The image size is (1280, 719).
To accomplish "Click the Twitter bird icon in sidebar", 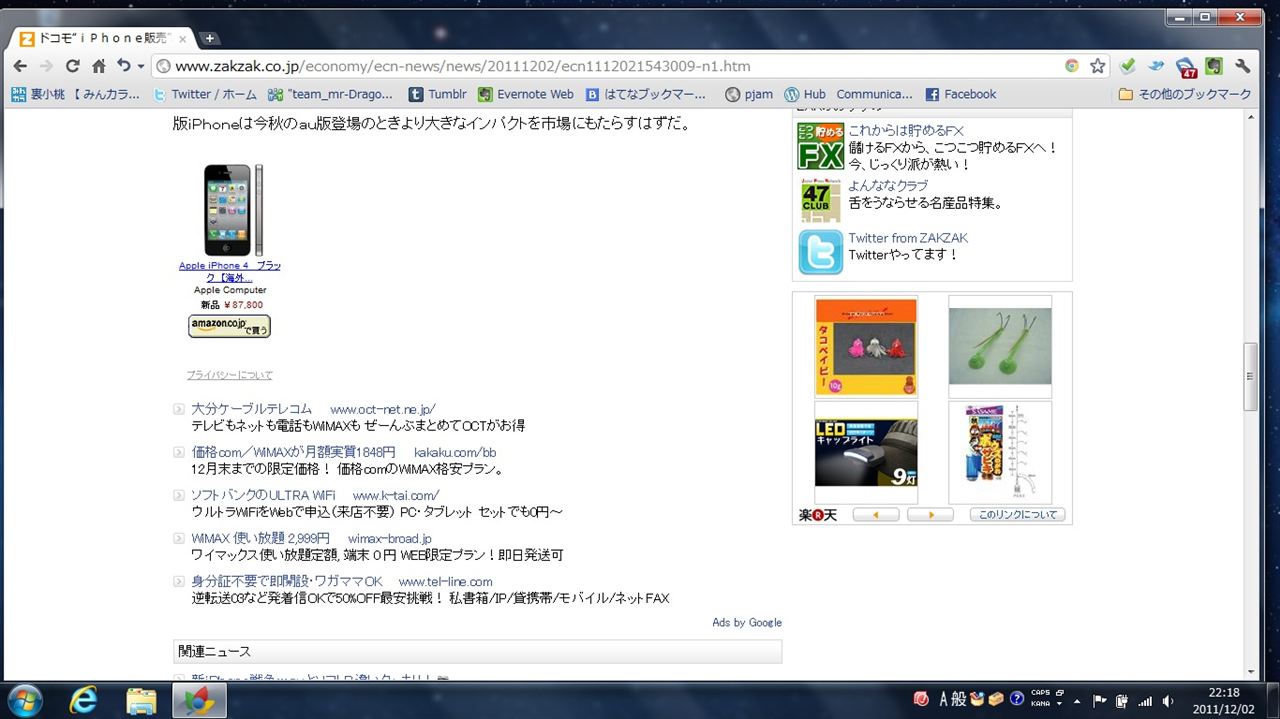I will [x=820, y=252].
